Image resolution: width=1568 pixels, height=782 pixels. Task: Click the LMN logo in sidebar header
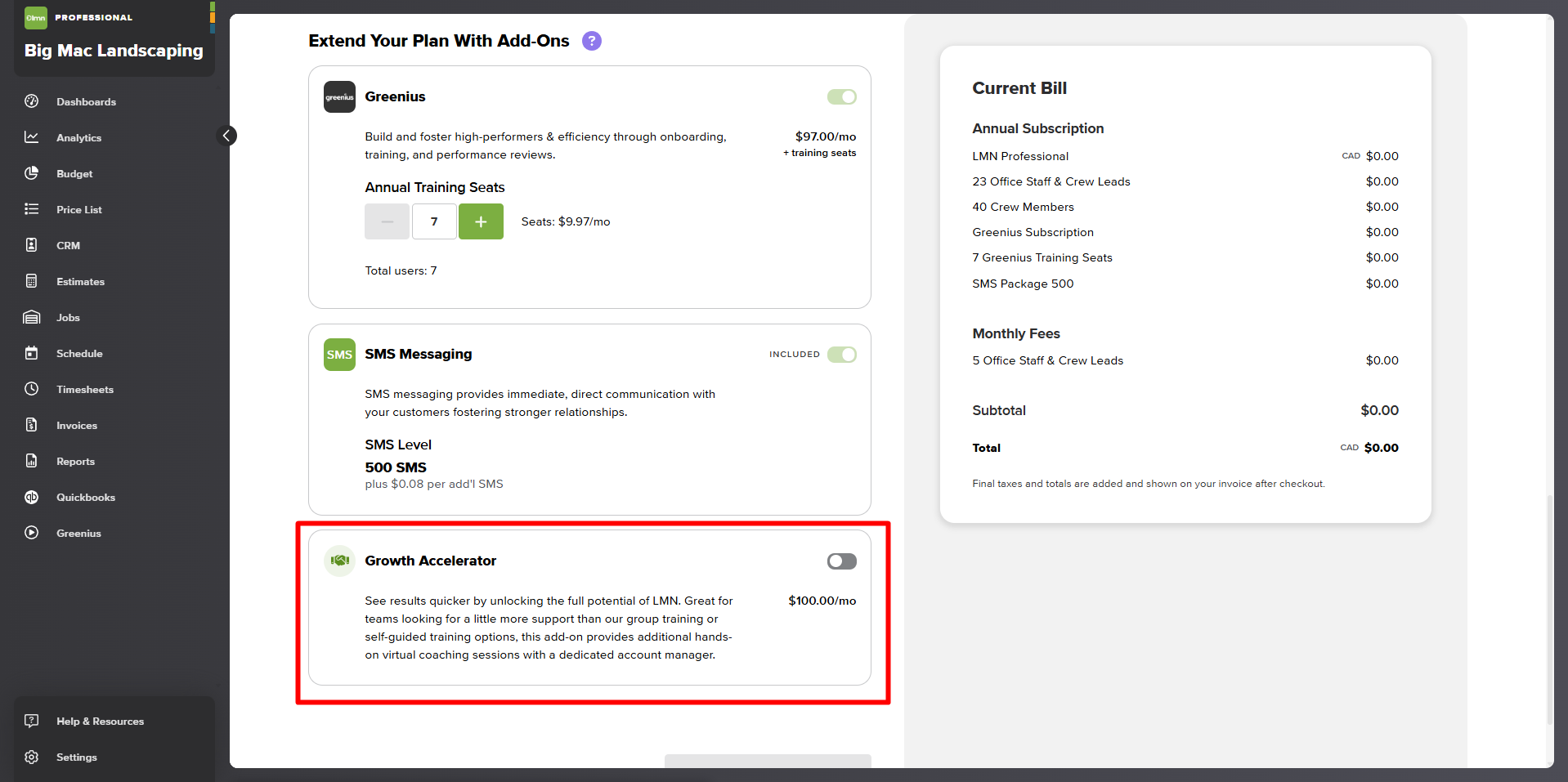[36, 17]
